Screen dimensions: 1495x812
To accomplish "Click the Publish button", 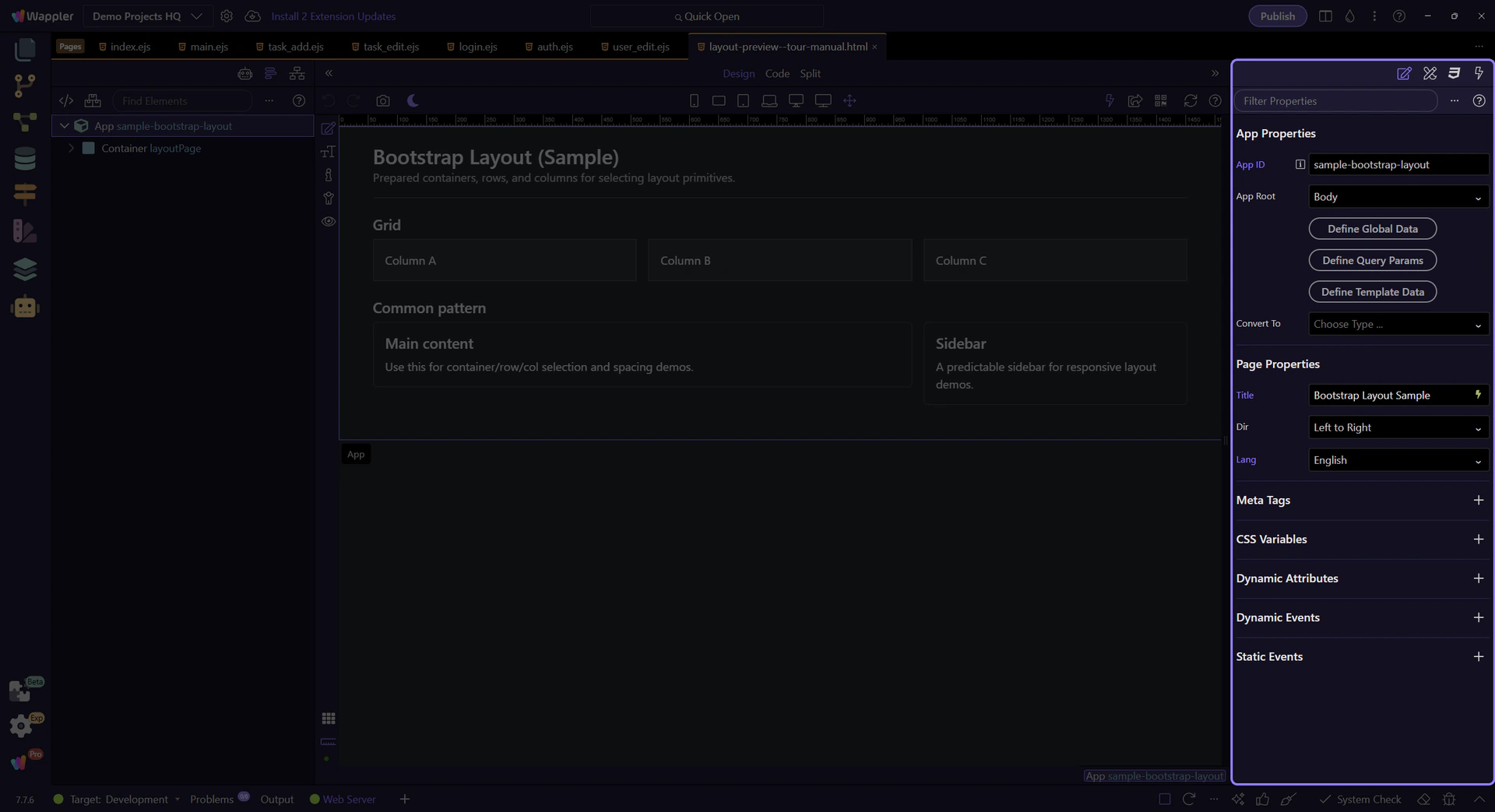I will click(1277, 16).
